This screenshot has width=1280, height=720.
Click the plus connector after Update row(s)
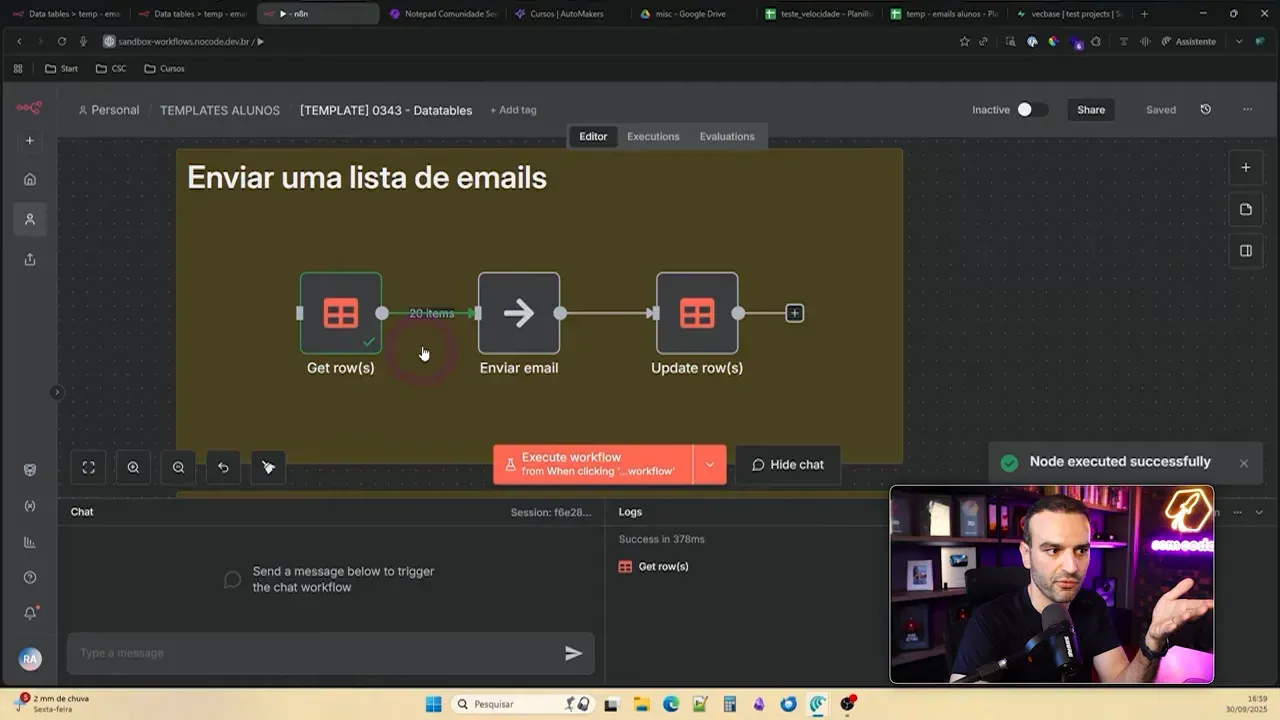pyautogui.click(x=794, y=312)
